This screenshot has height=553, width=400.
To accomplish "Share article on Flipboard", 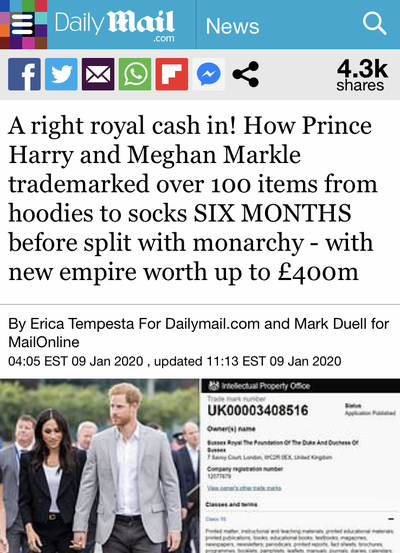I will click(x=172, y=74).
